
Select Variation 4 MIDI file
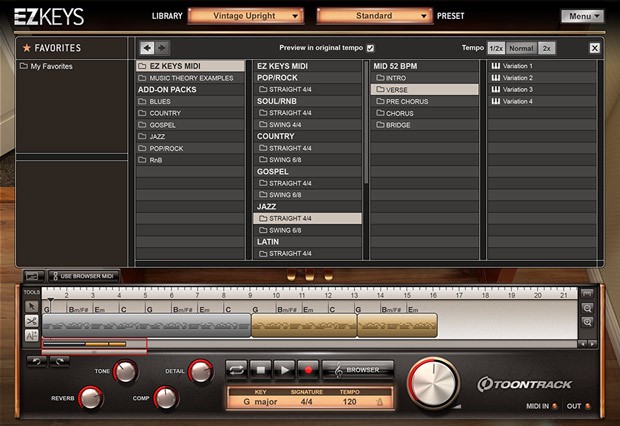[x=542, y=101]
